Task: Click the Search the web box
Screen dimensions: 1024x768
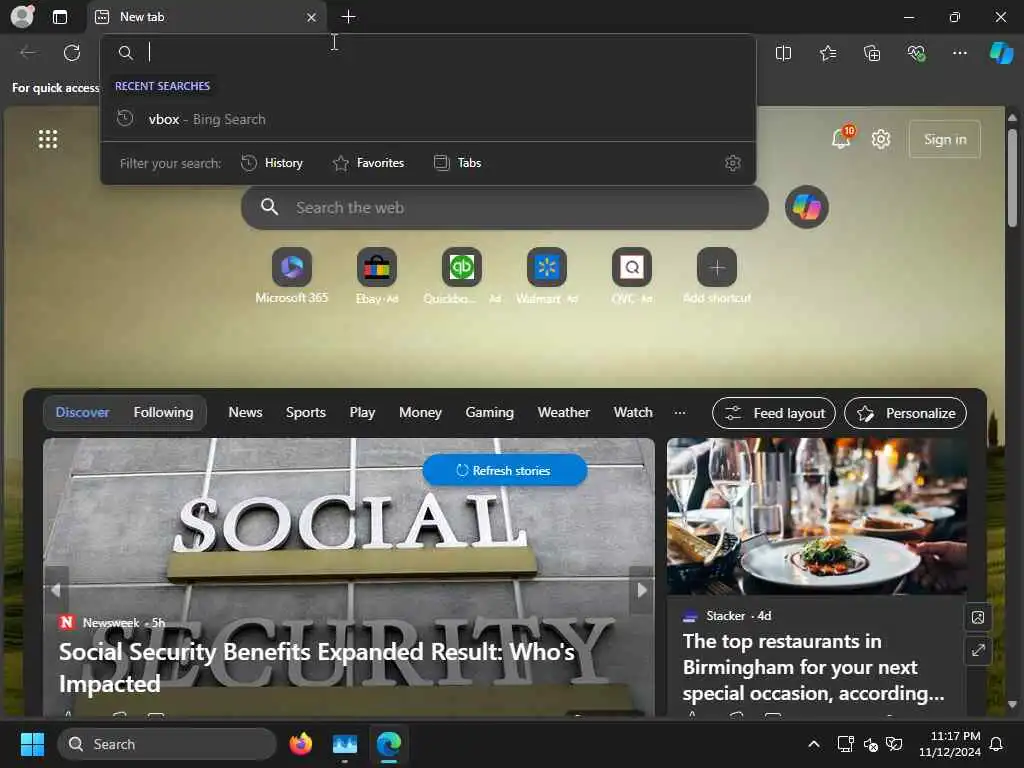Action: pos(504,208)
